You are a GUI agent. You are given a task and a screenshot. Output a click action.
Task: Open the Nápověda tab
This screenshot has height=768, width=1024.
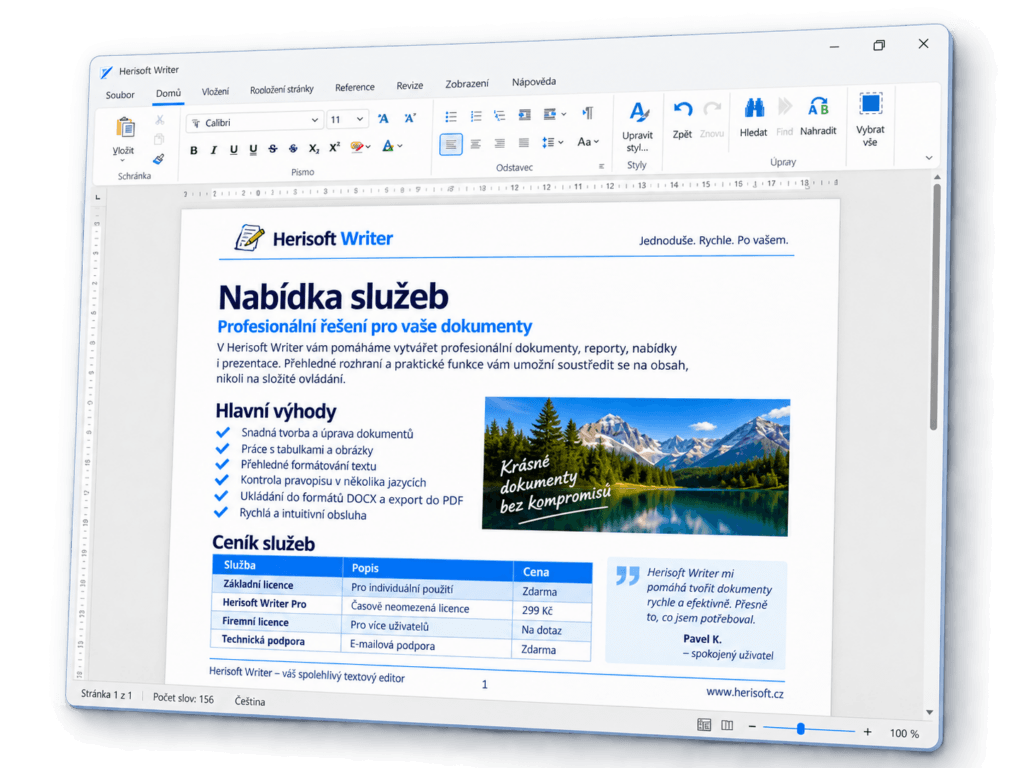click(x=534, y=82)
